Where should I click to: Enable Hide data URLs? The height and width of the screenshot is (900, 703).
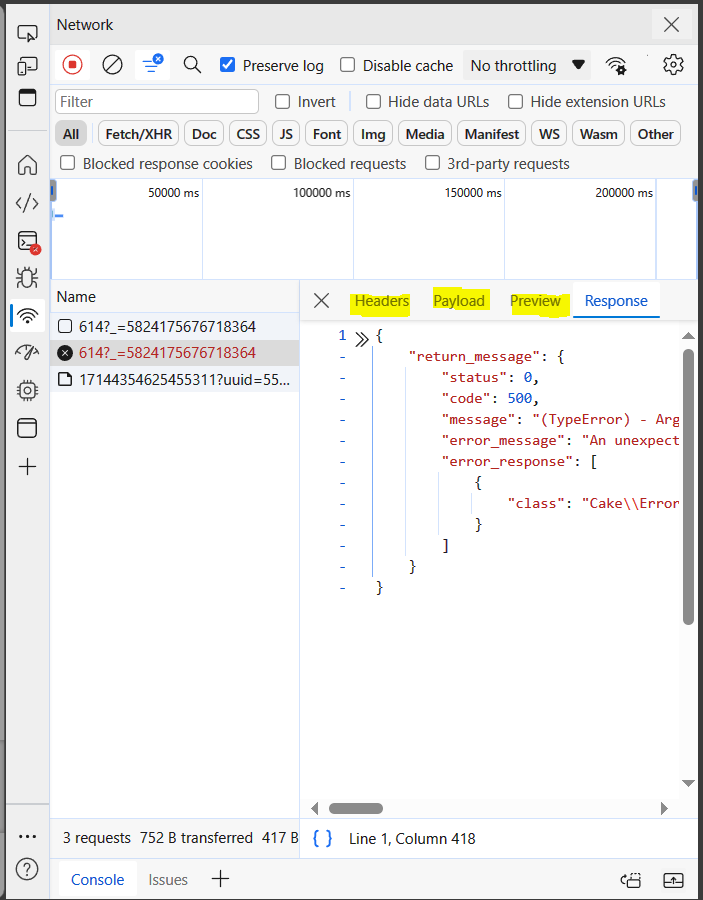(x=373, y=102)
